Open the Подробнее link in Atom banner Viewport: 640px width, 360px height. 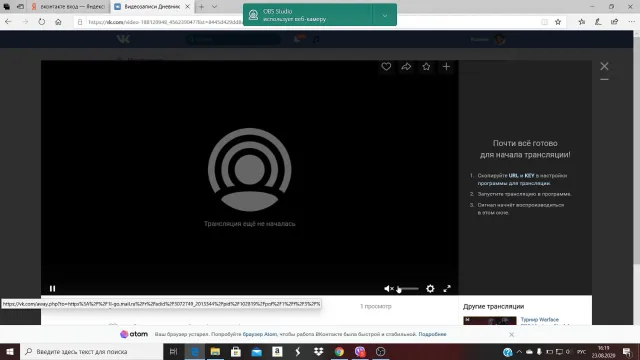pyautogui.click(x=432, y=334)
